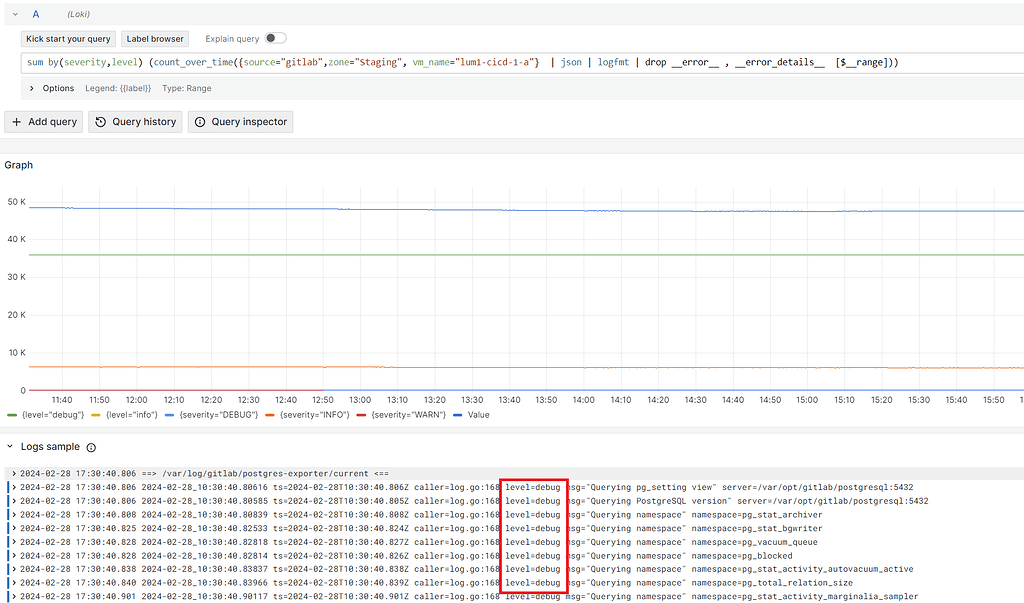Click the info icon beside Logs sample
Viewport: 1024px width, 603px height.
click(90, 447)
